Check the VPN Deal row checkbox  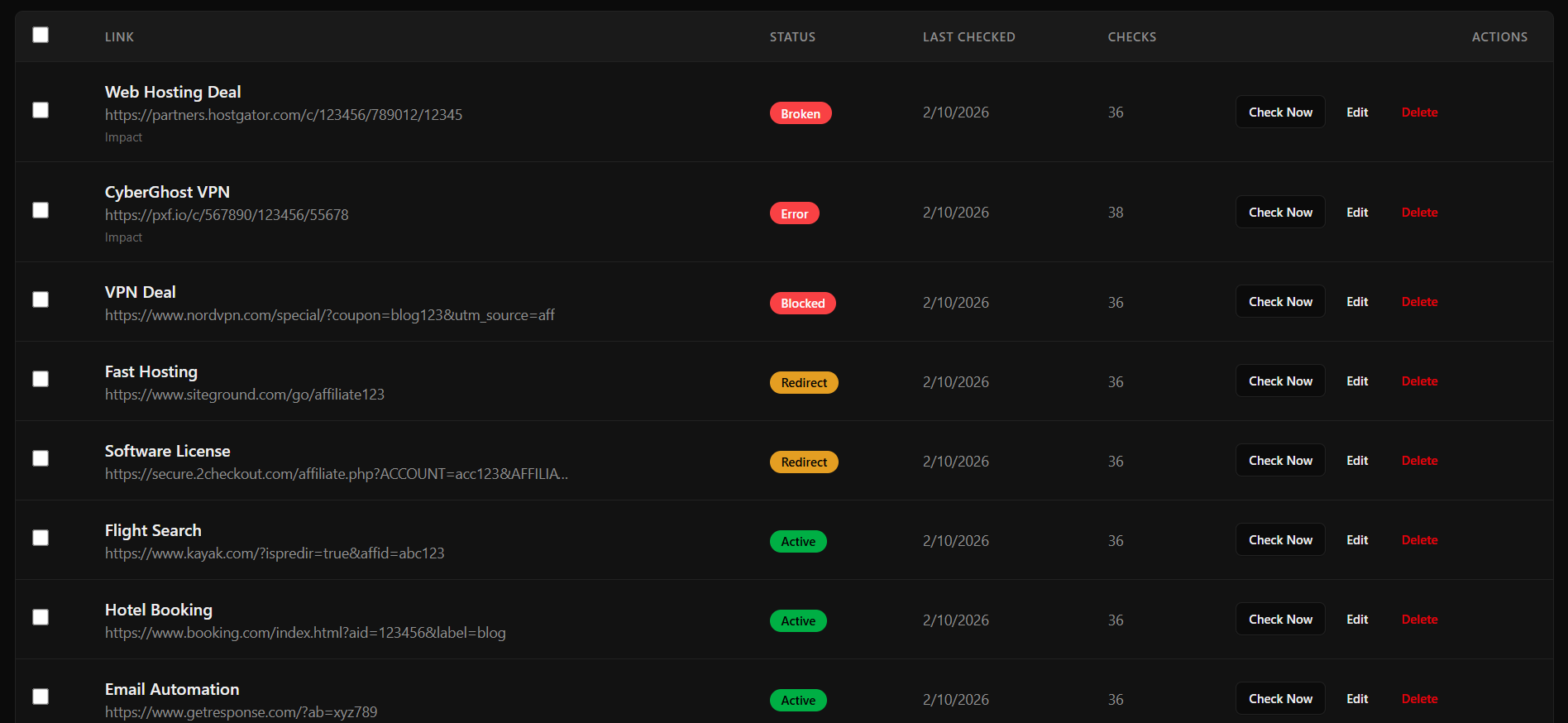pos(41,299)
